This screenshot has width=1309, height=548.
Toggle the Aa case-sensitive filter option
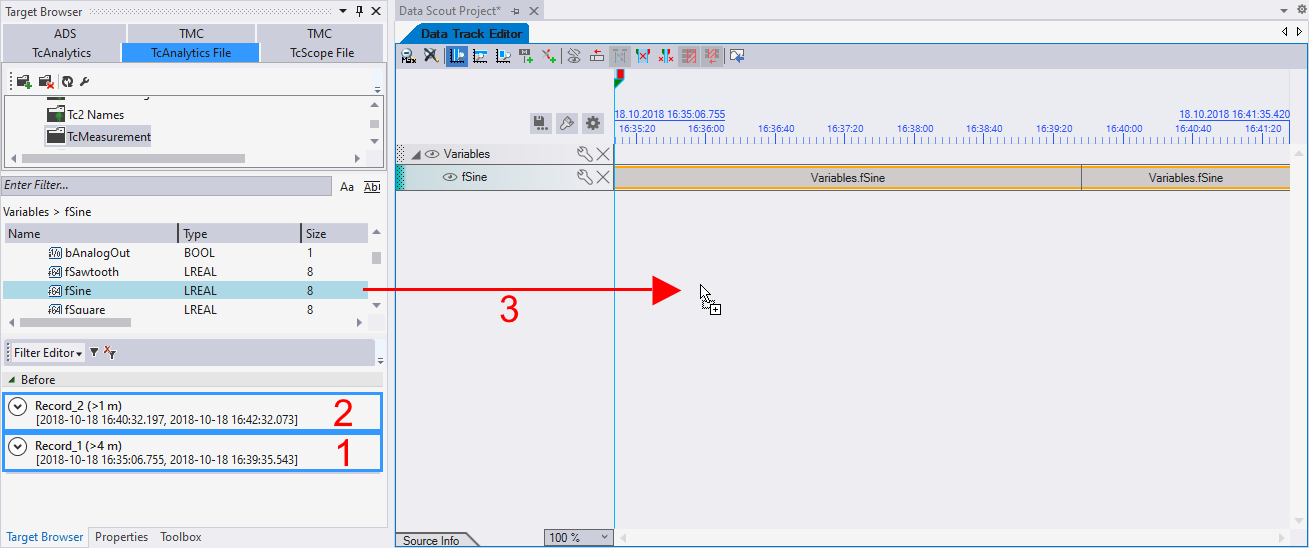coord(347,187)
